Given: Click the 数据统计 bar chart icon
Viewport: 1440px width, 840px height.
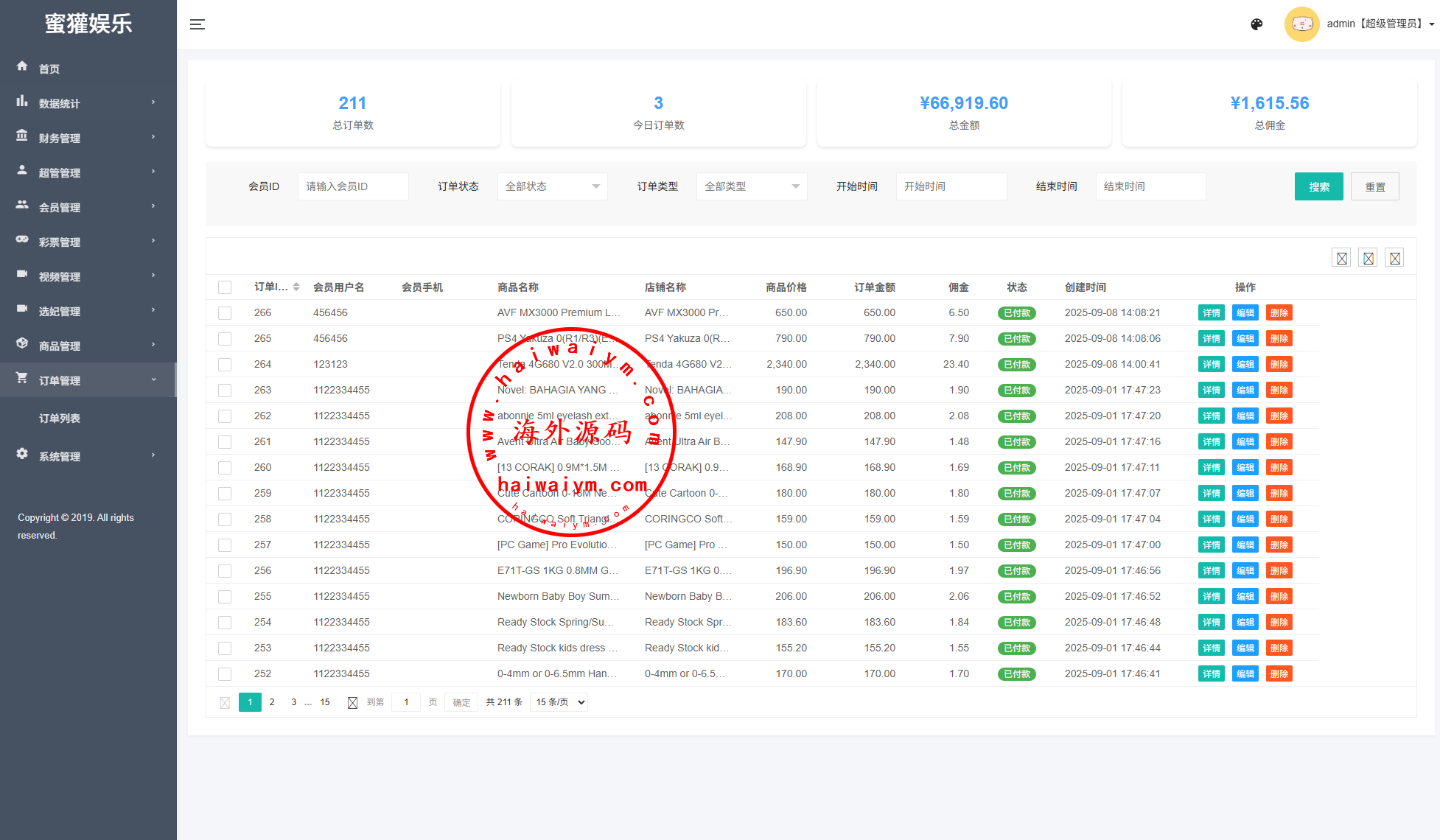Looking at the screenshot, I should point(22,101).
